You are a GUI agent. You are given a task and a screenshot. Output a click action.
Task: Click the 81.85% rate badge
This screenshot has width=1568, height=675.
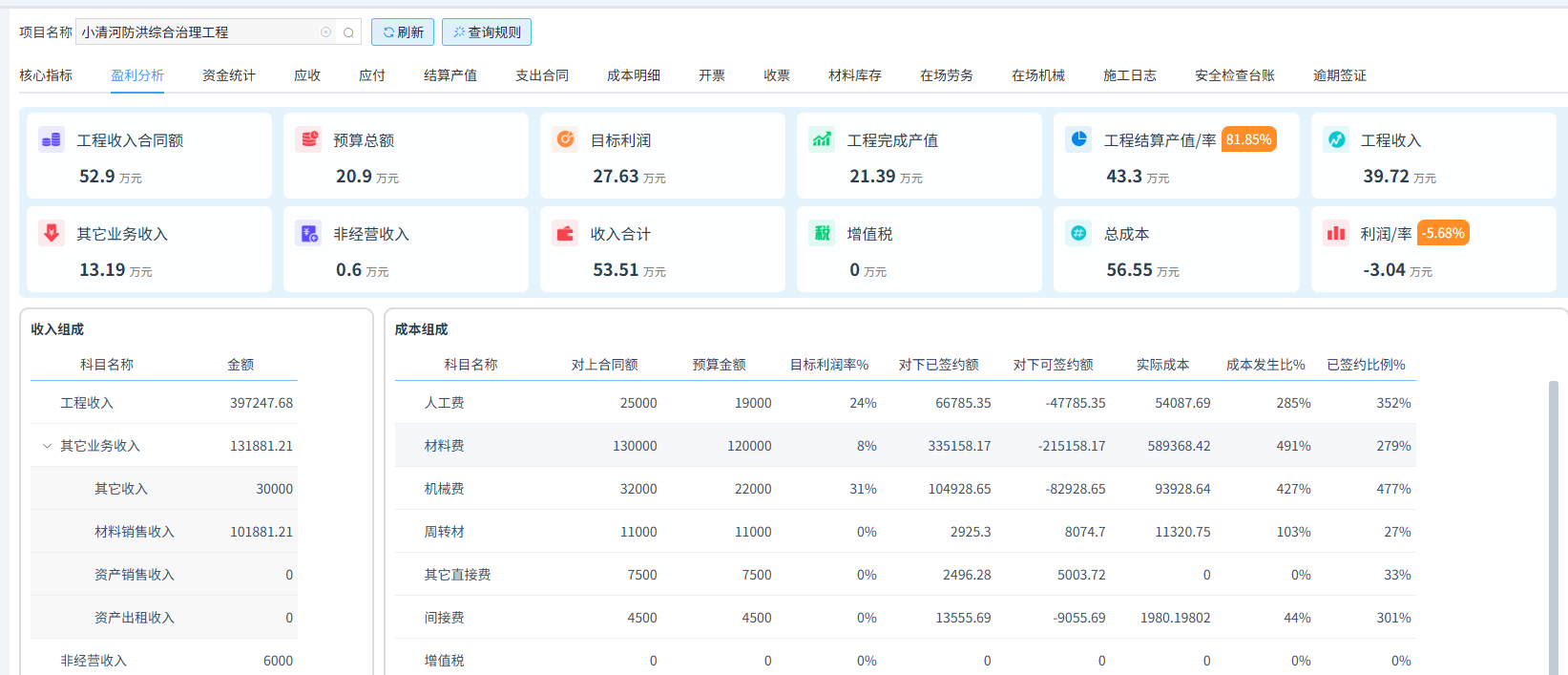pyautogui.click(x=1249, y=139)
